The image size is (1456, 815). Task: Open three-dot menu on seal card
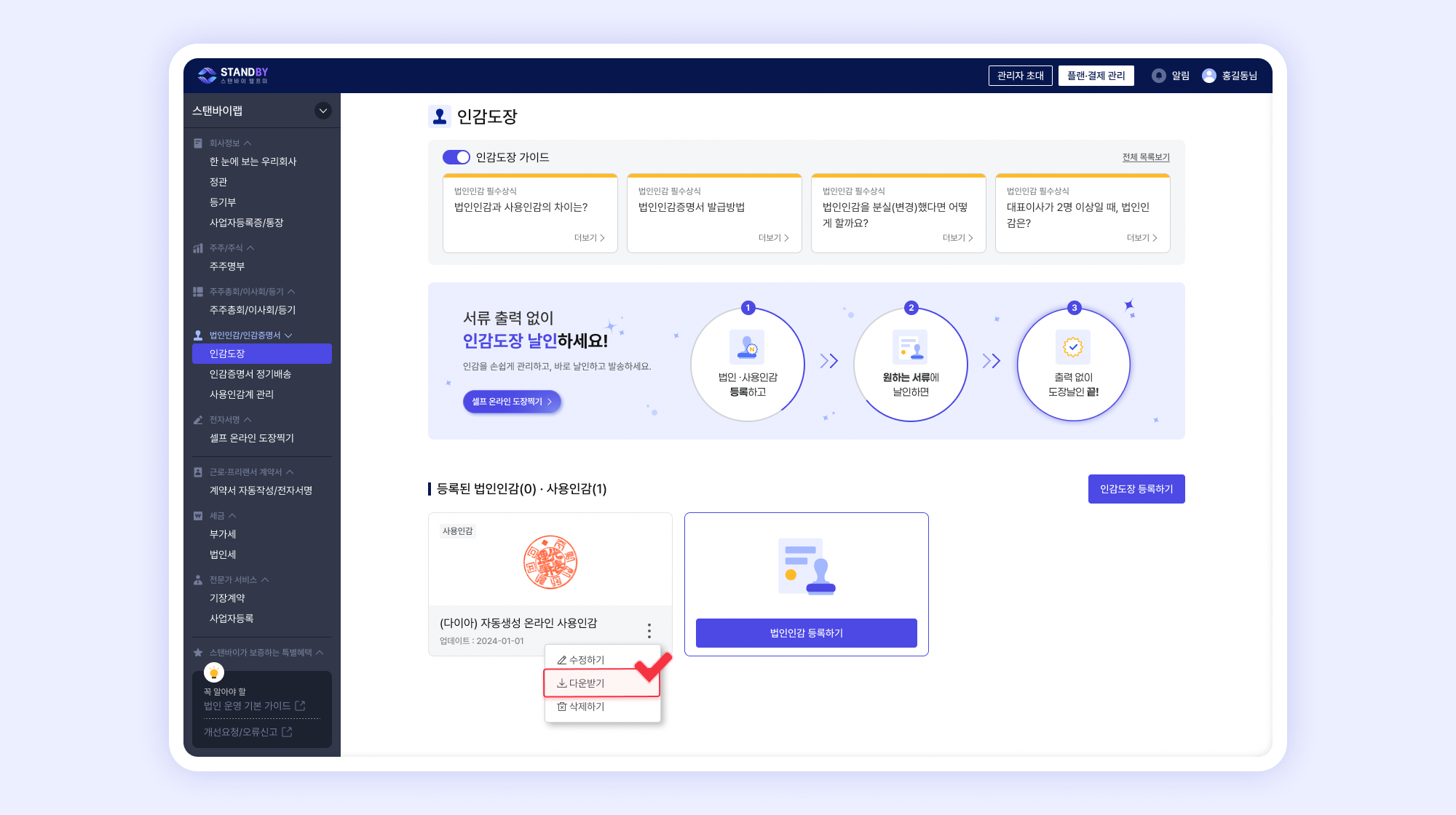pyautogui.click(x=649, y=631)
